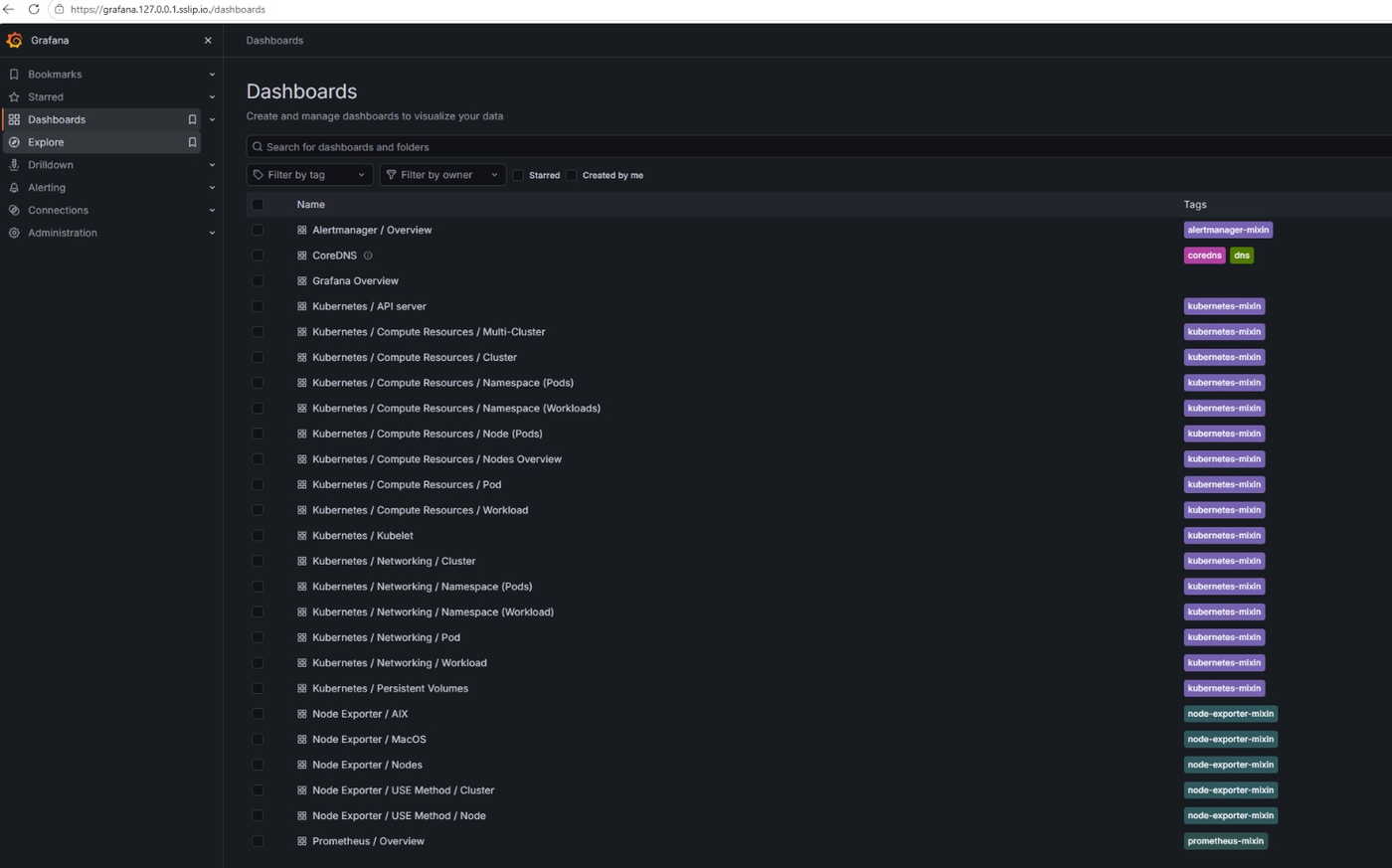Click the browser back arrow

(9, 9)
